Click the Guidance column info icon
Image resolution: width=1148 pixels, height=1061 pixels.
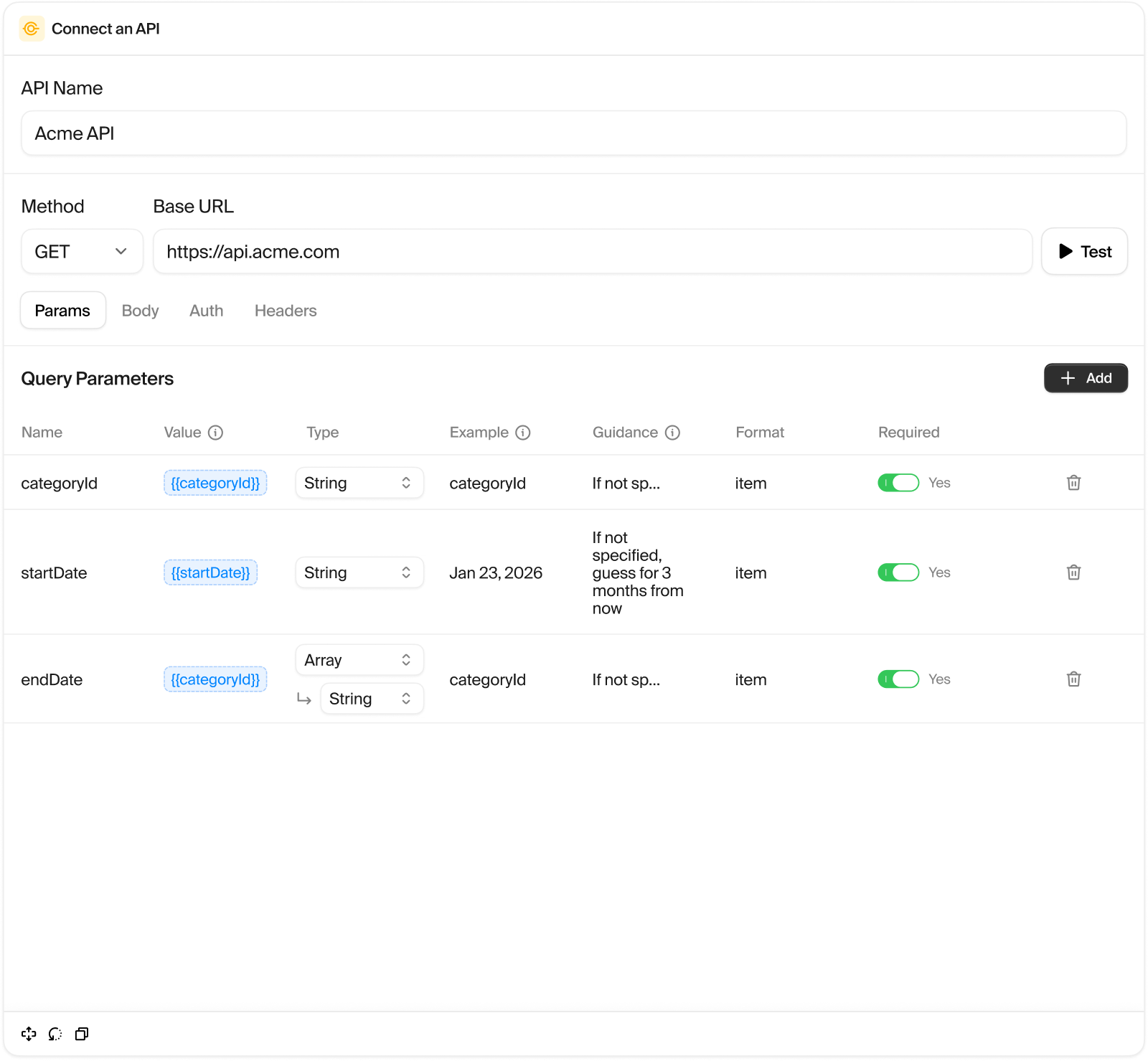point(672,433)
